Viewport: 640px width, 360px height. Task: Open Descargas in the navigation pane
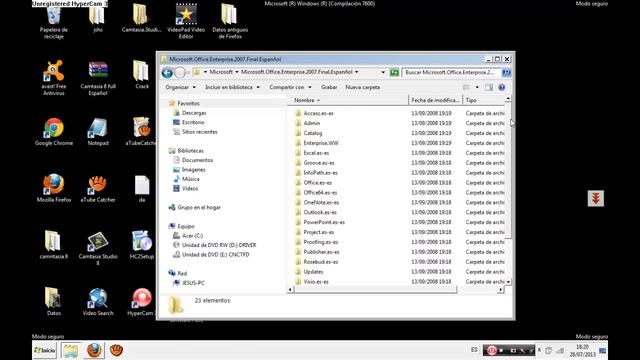pos(194,113)
